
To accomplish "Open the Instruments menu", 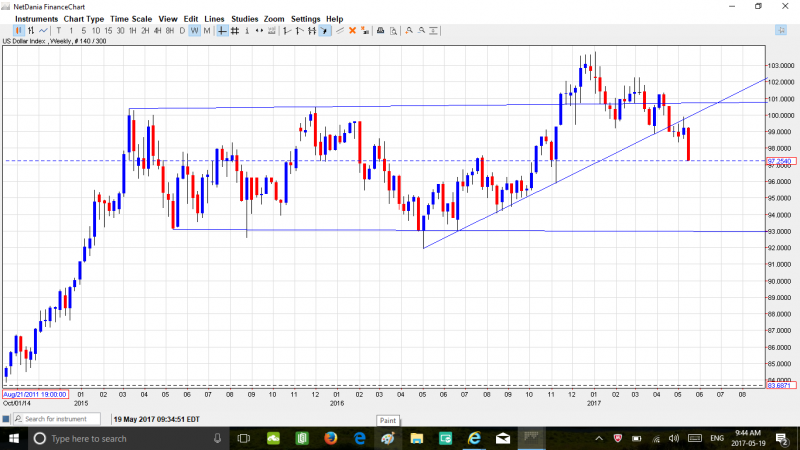I will [x=36, y=19].
